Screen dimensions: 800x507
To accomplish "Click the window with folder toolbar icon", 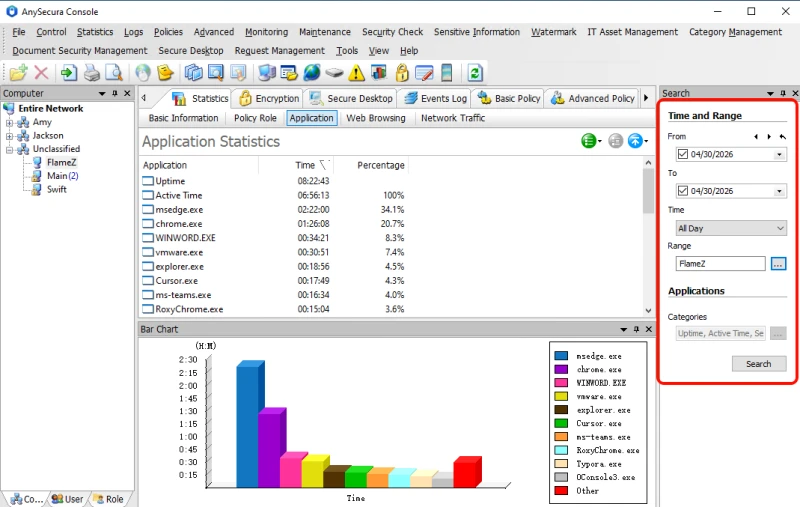I will [289, 73].
